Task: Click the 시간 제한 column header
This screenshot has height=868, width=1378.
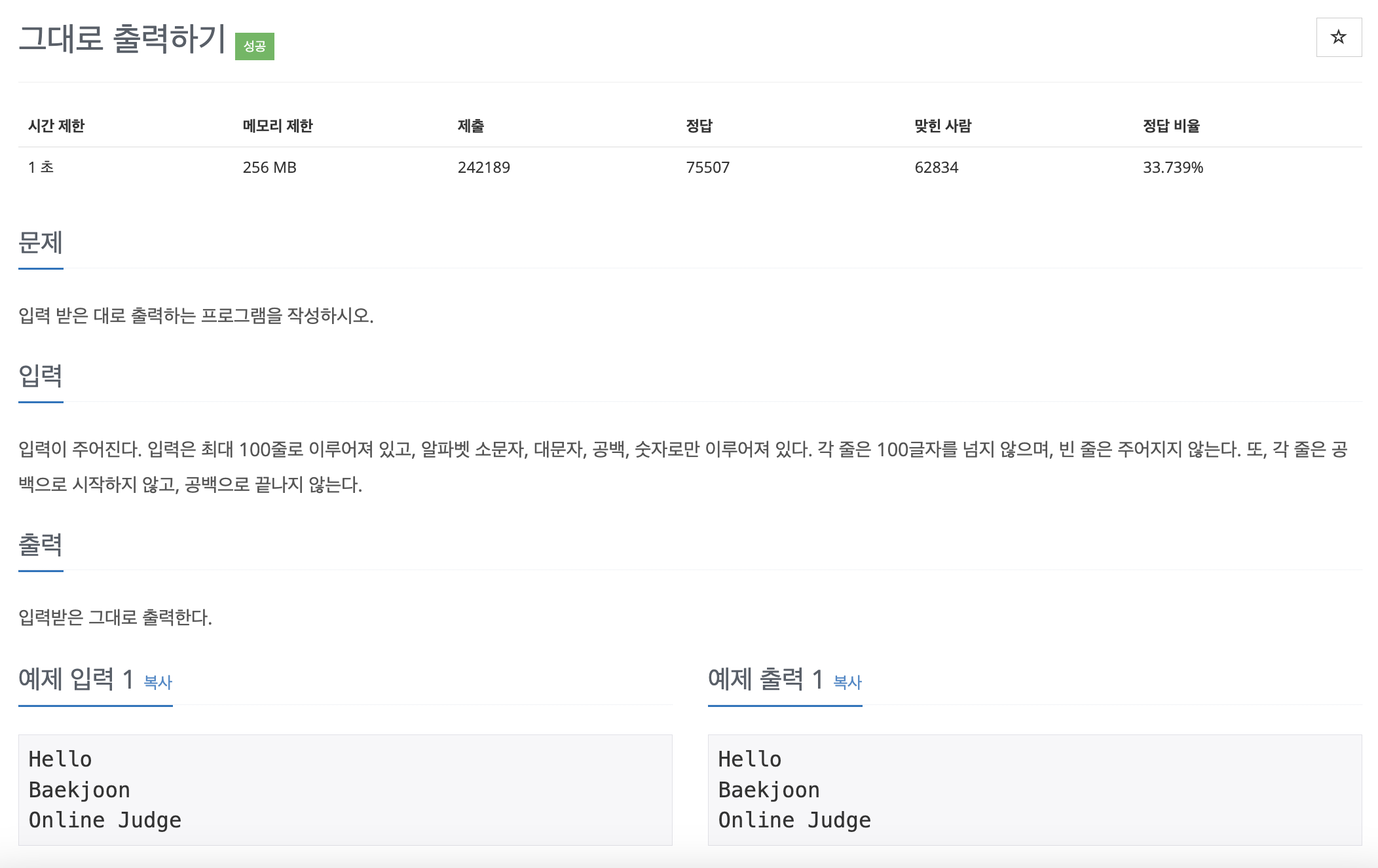Action: click(56, 126)
